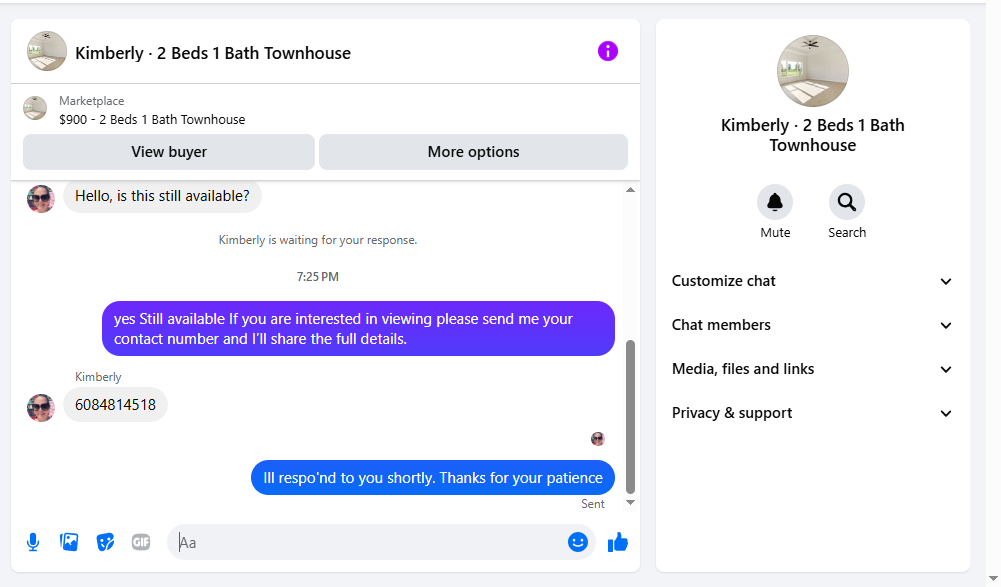Image resolution: width=1001 pixels, height=587 pixels.
Task: Expand the Chat members section
Action: pos(812,325)
